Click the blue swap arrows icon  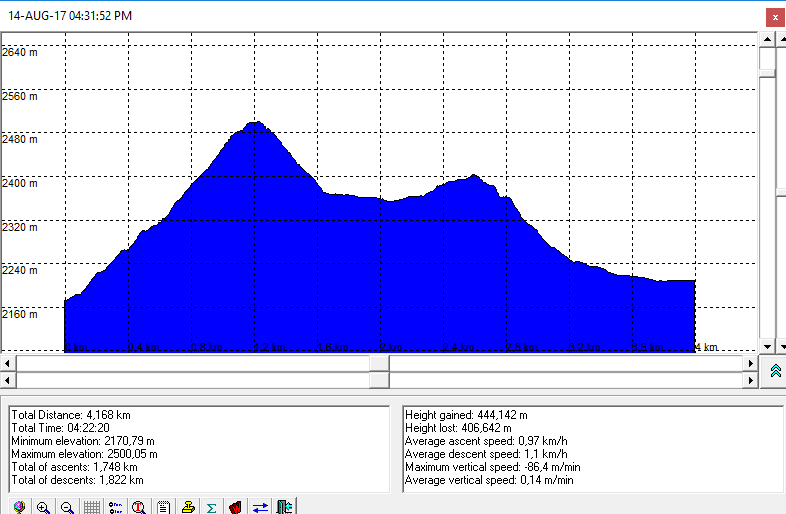(260, 507)
